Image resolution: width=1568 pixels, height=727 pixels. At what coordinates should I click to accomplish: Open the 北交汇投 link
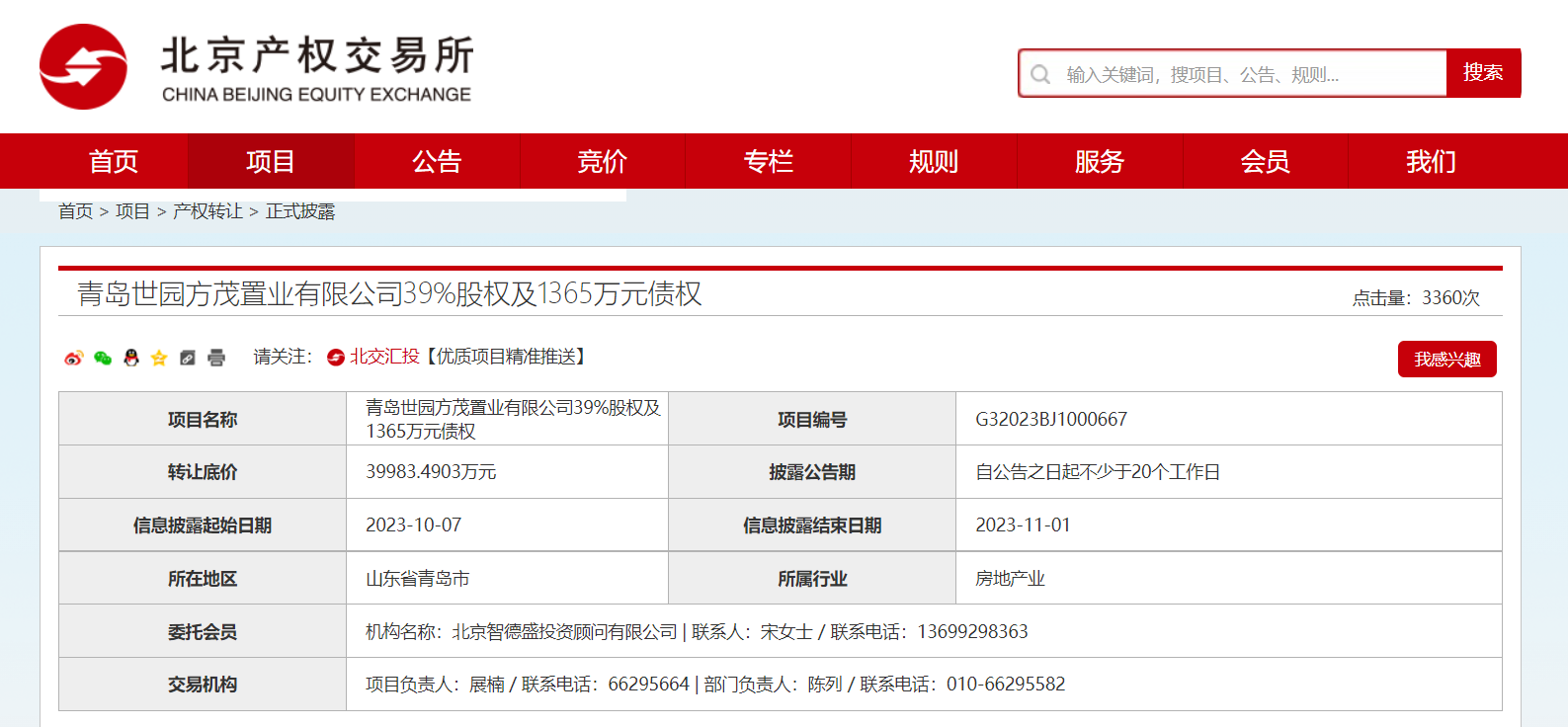383,357
